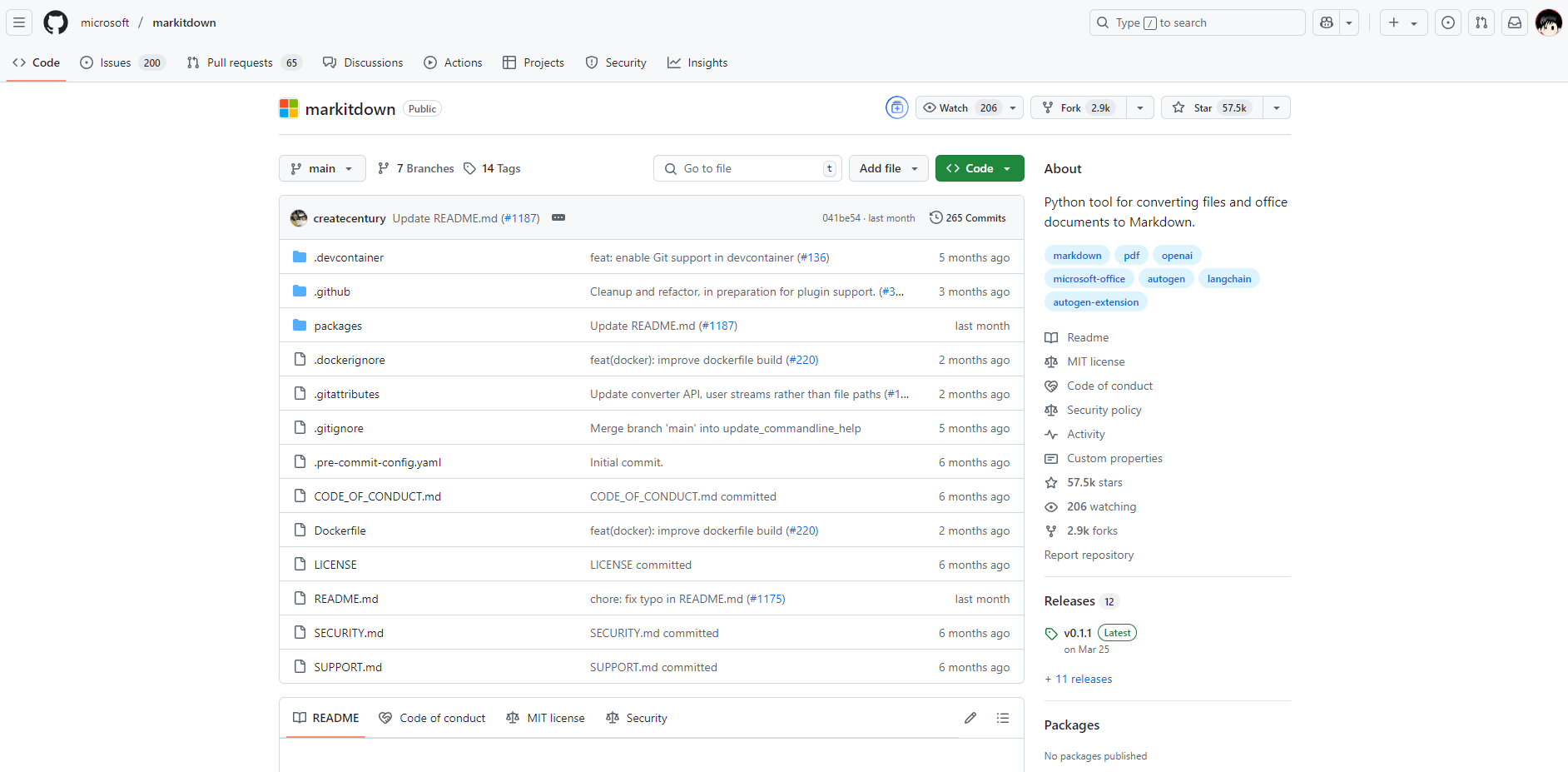The image size is (1568, 772).
Task: Open the green Code dropdown
Action: coord(979,168)
